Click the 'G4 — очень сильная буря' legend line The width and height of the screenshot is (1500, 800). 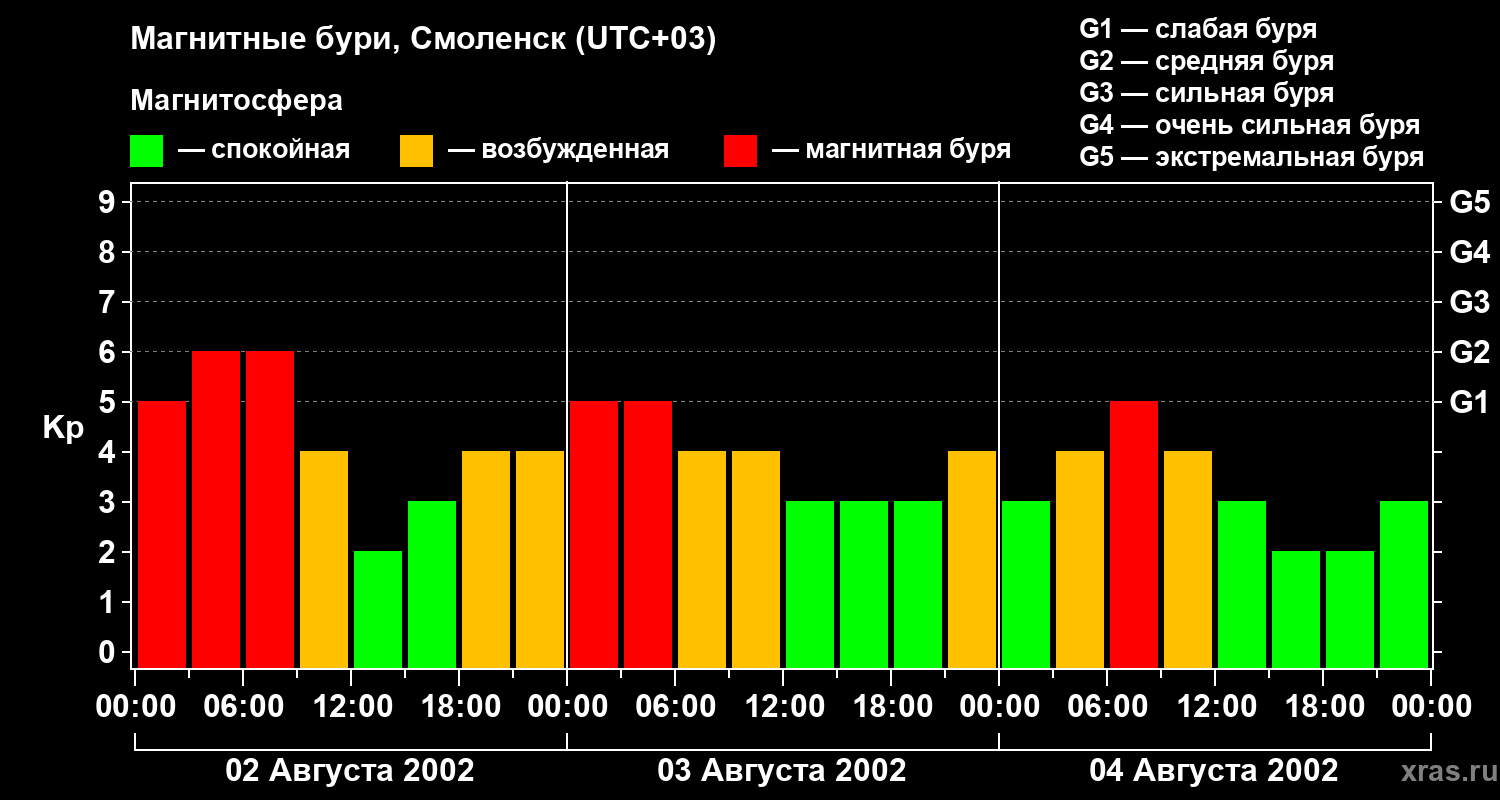tap(1250, 125)
